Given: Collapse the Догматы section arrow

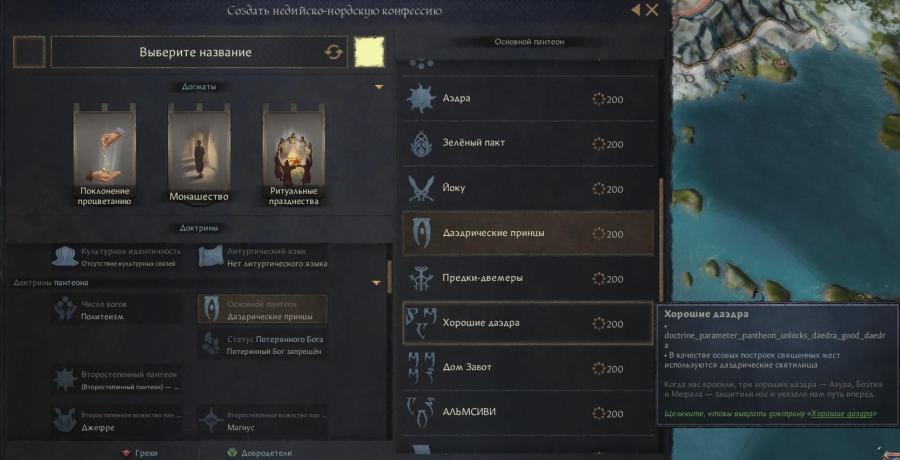Looking at the screenshot, I should [378, 87].
